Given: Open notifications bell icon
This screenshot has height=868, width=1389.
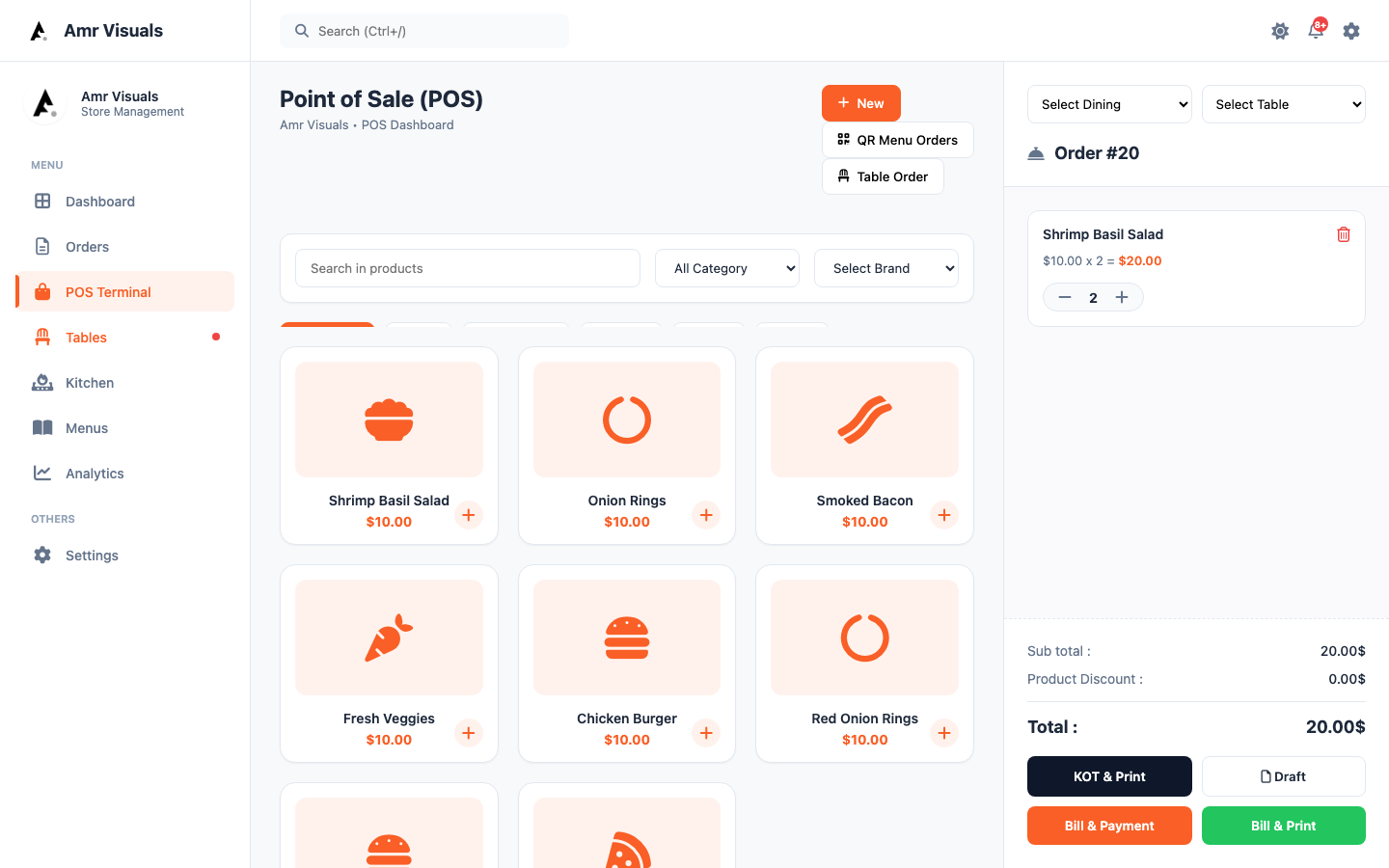Looking at the screenshot, I should 1316,30.
